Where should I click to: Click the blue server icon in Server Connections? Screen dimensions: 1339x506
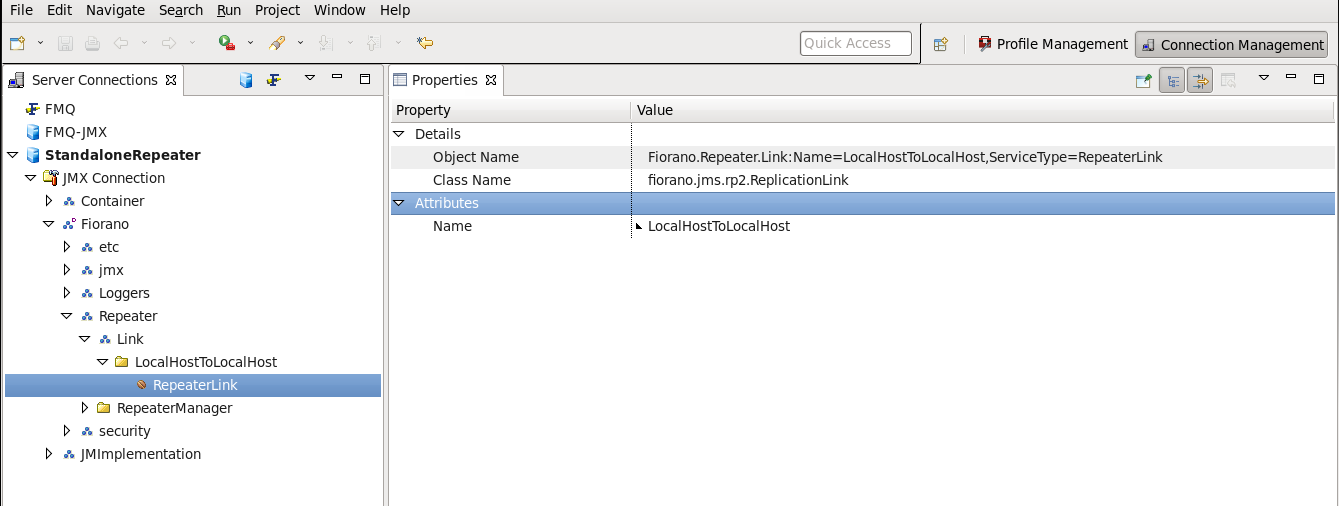point(246,80)
